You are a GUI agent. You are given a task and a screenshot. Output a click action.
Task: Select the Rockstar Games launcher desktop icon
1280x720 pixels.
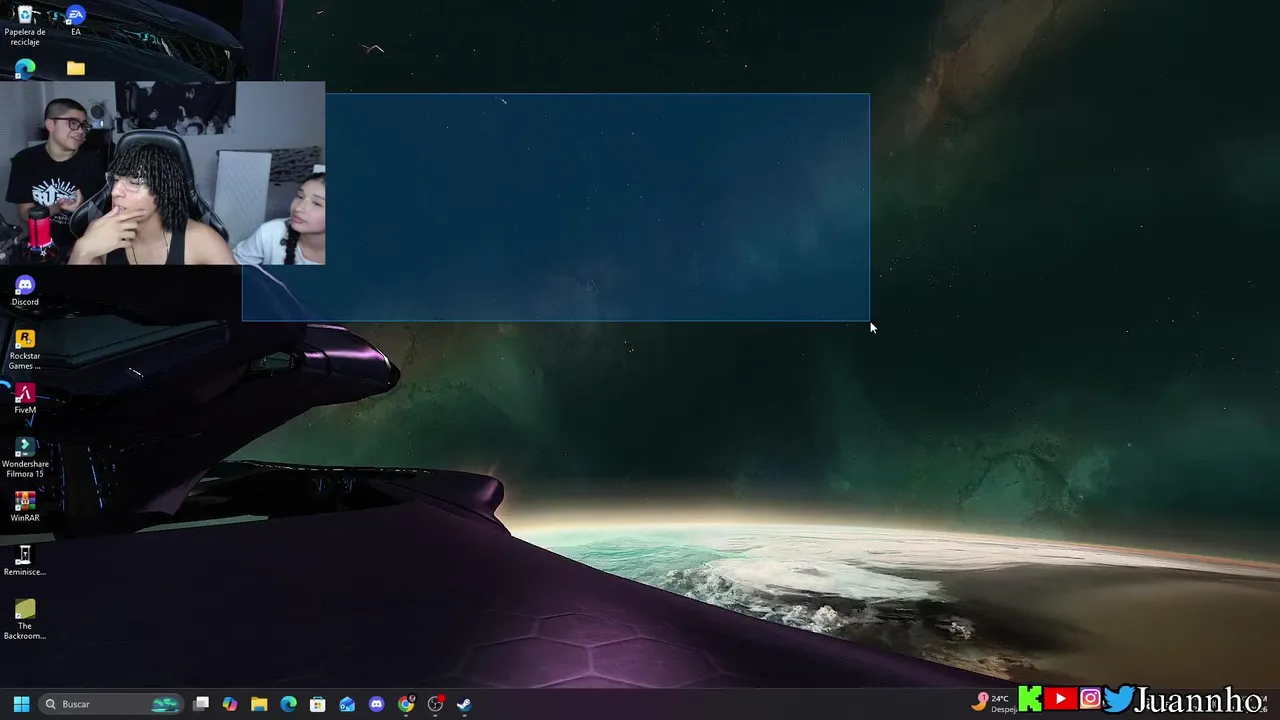(25, 349)
